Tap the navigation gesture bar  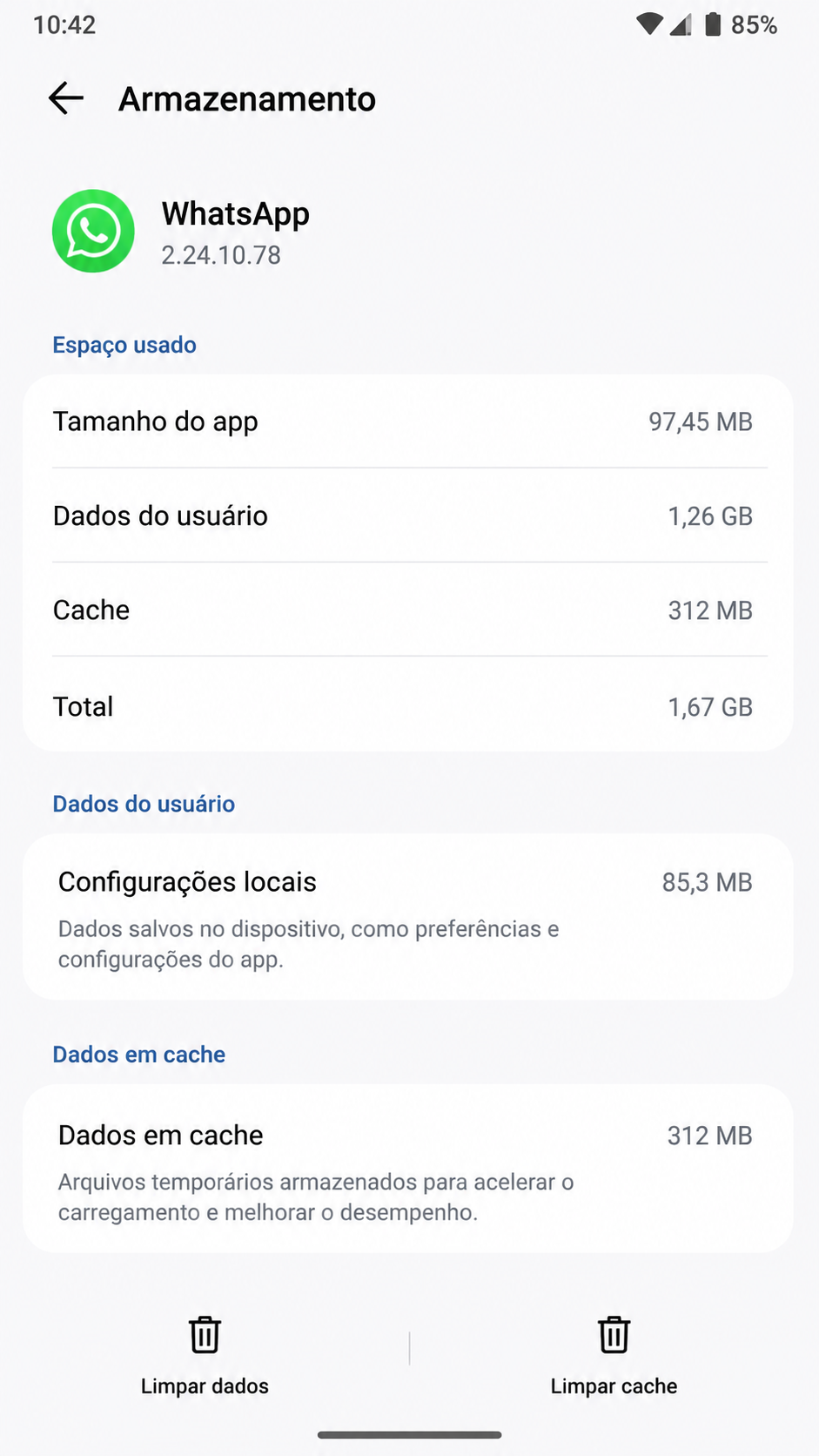pos(409,1434)
